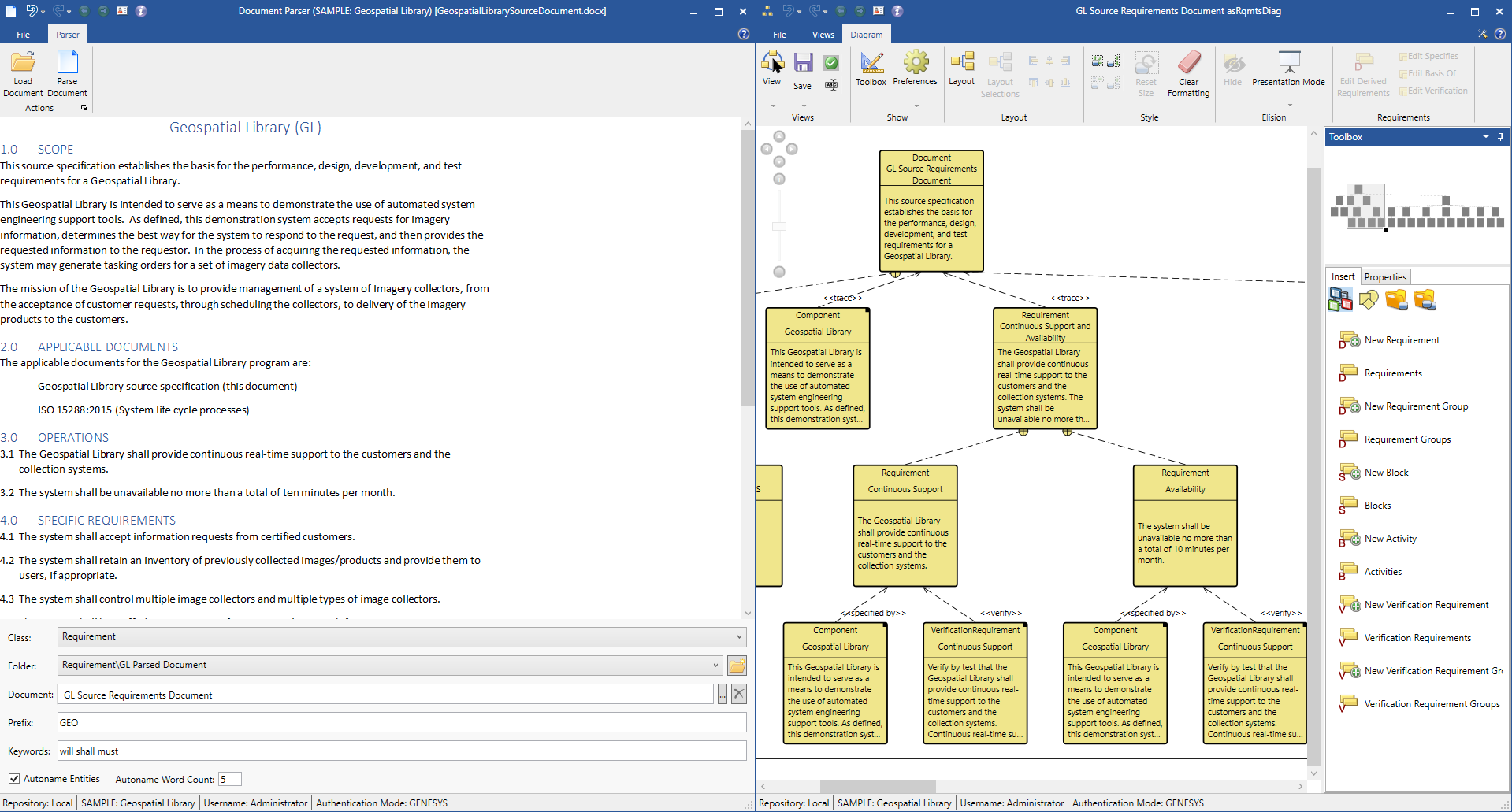Open the Toolbox icon in ribbon

coord(871,63)
